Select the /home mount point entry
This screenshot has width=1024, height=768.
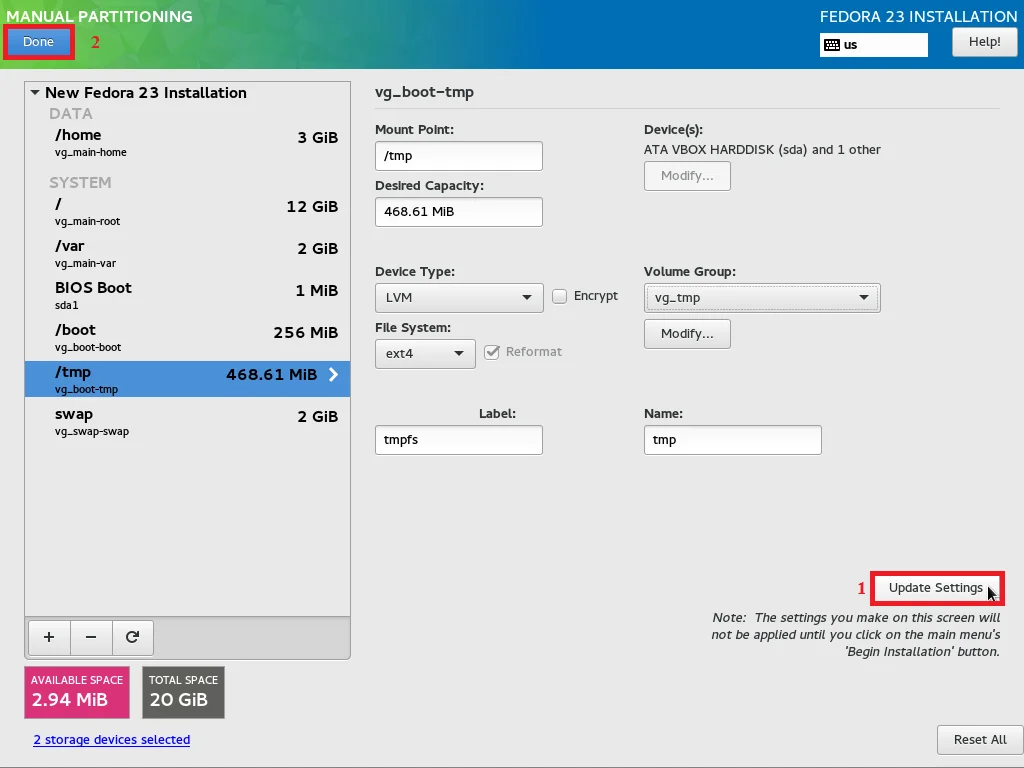(x=187, y=142)
